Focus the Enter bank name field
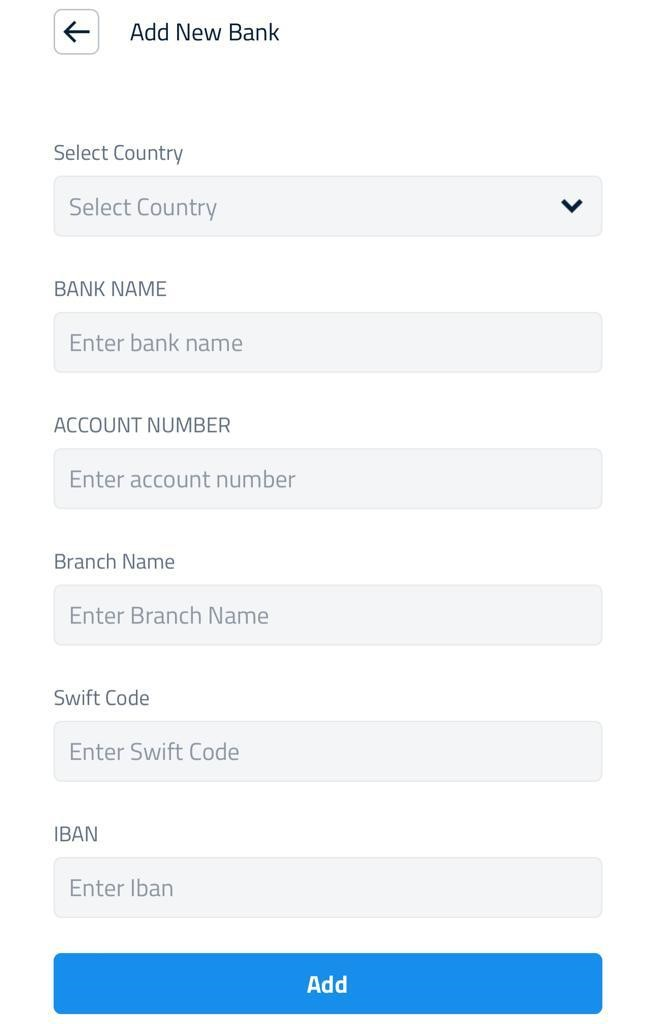 [x=328, y=342]
